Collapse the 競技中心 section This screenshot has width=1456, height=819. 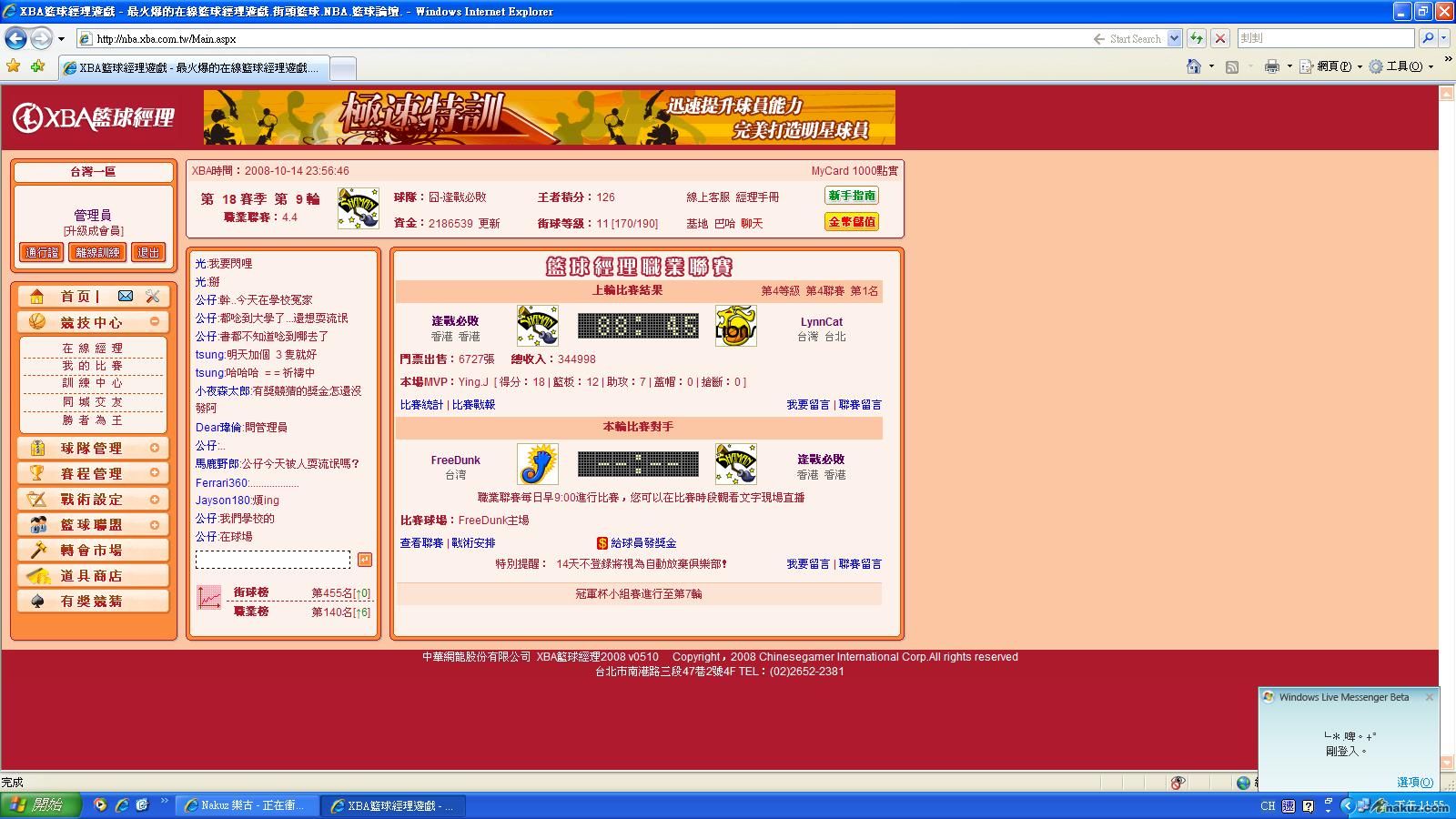(155, 321)
